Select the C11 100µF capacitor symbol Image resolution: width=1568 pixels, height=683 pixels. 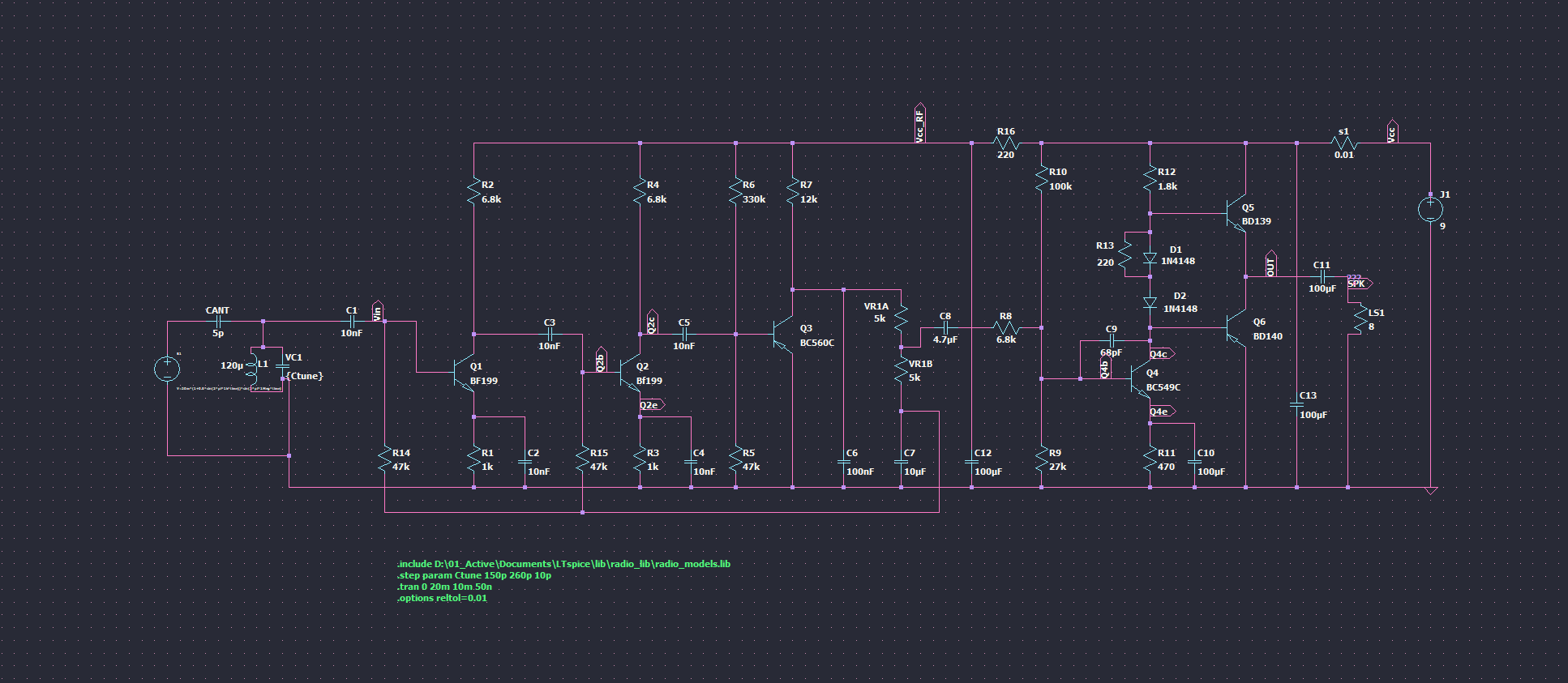coord(1322,277)
